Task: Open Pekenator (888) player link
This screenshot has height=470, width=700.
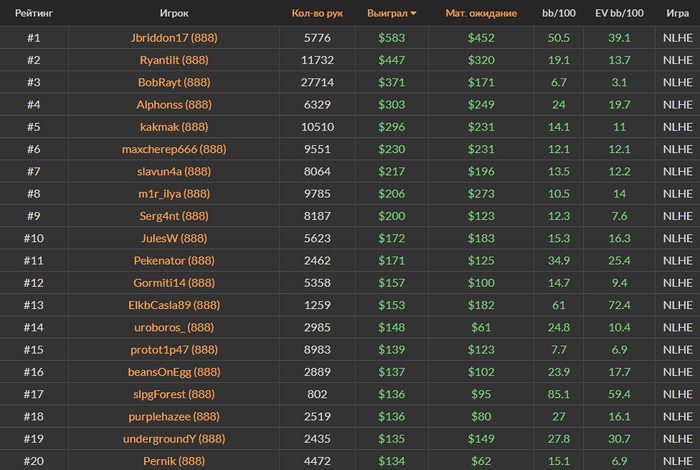Action: 174,260
